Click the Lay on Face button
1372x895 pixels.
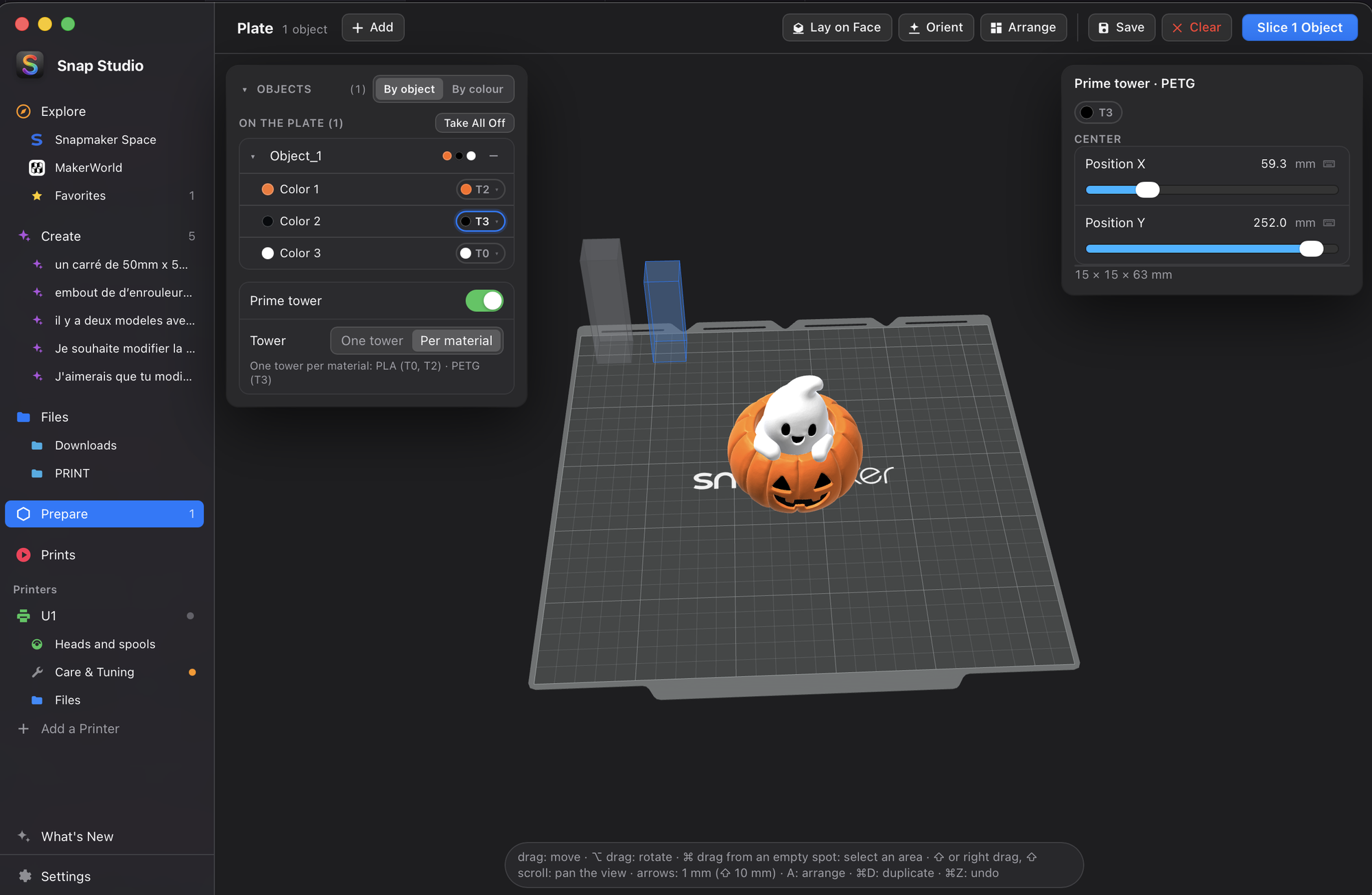[x=837, y=27]
